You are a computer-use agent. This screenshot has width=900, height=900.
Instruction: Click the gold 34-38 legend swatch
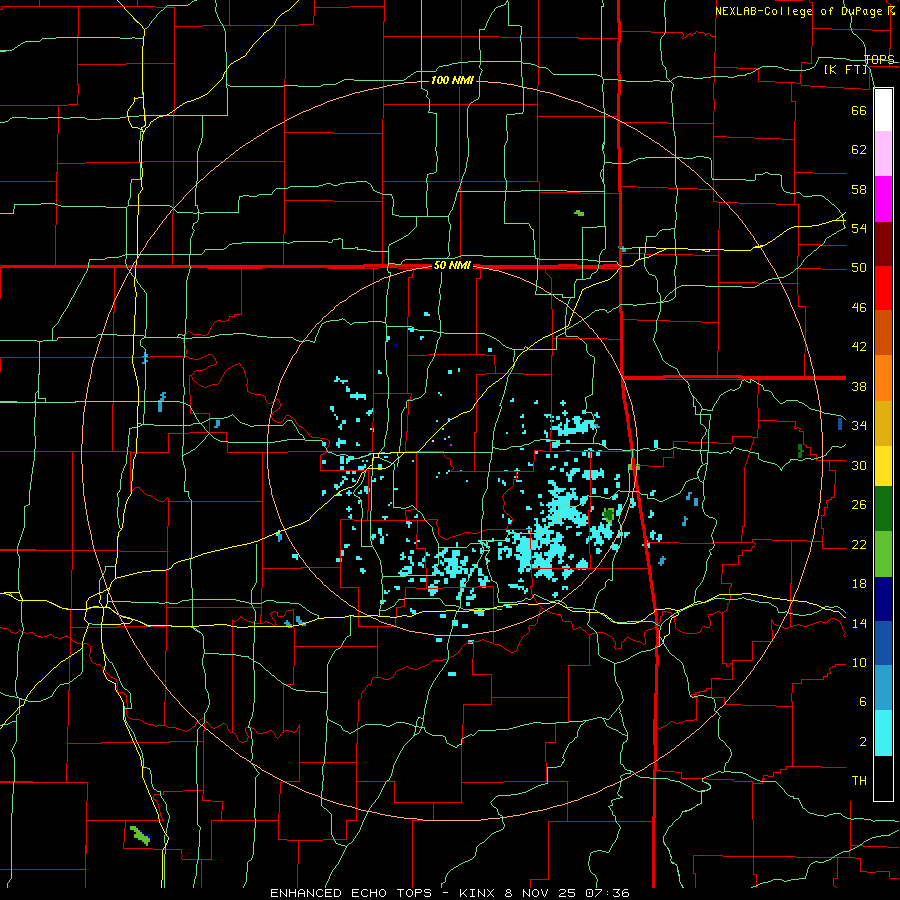point(883,423)
